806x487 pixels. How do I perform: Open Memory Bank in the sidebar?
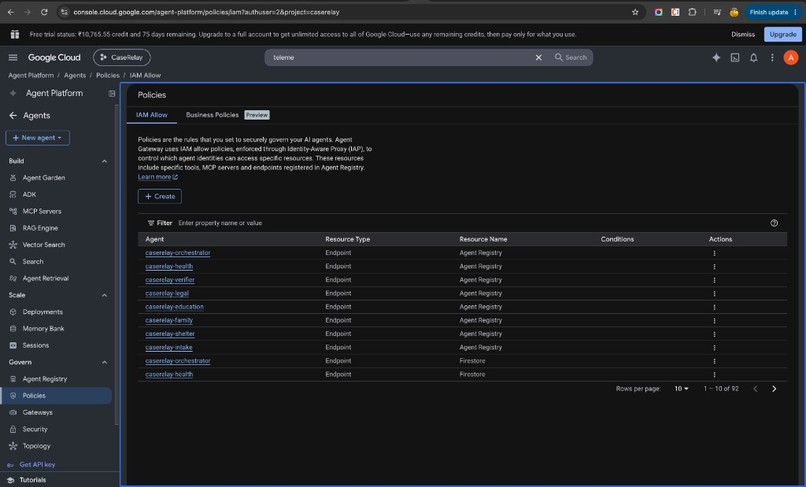[x=43, y=329]
